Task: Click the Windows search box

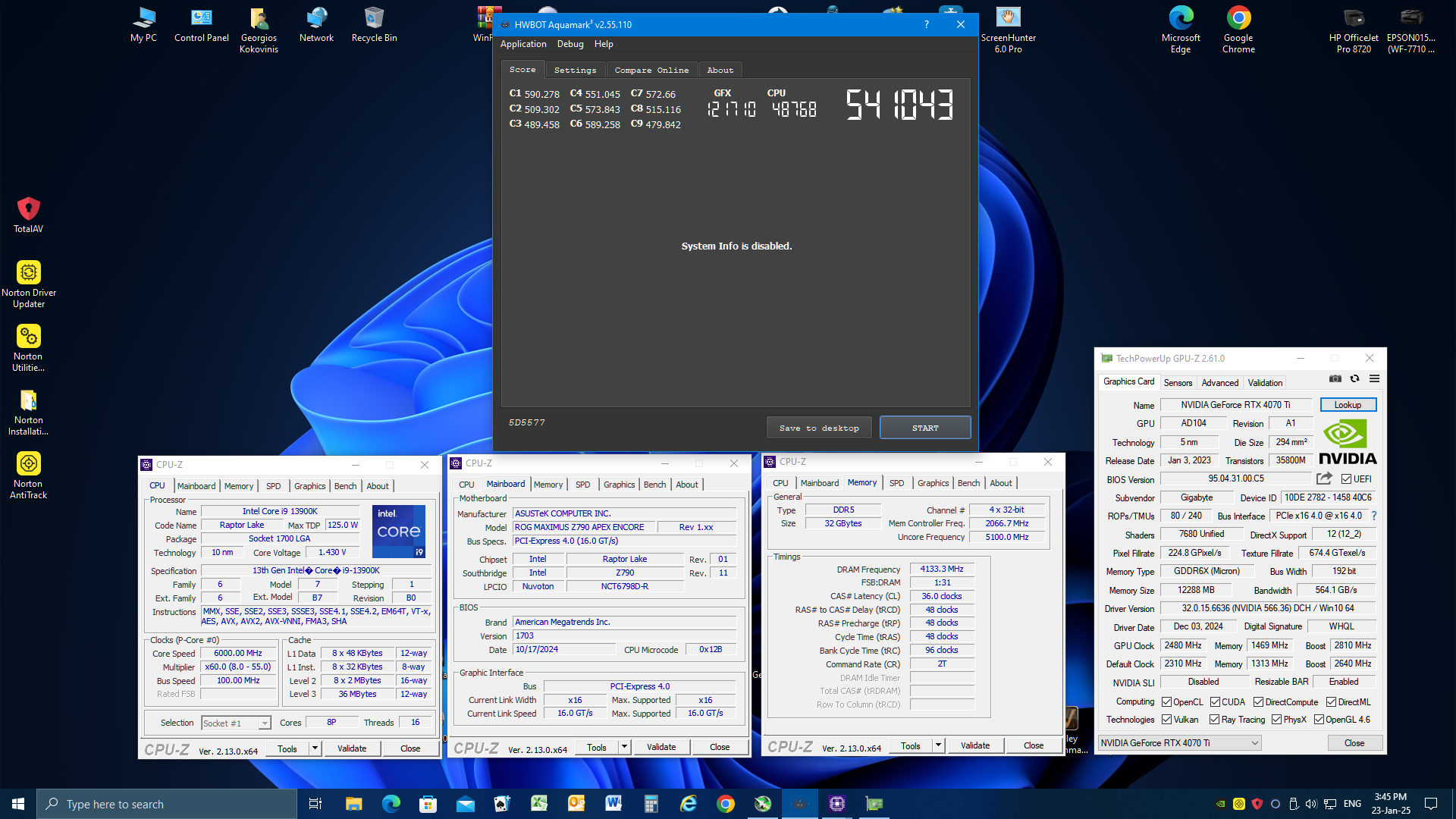Action: click(167, 804)
